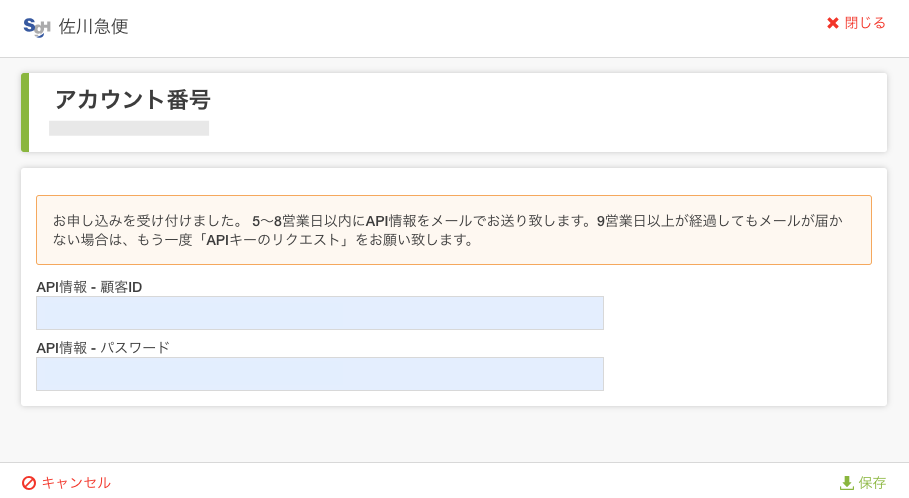Screen dimensions: 909x498
Task: Select the 閉じる link text
Action: (x=865, y=23)
